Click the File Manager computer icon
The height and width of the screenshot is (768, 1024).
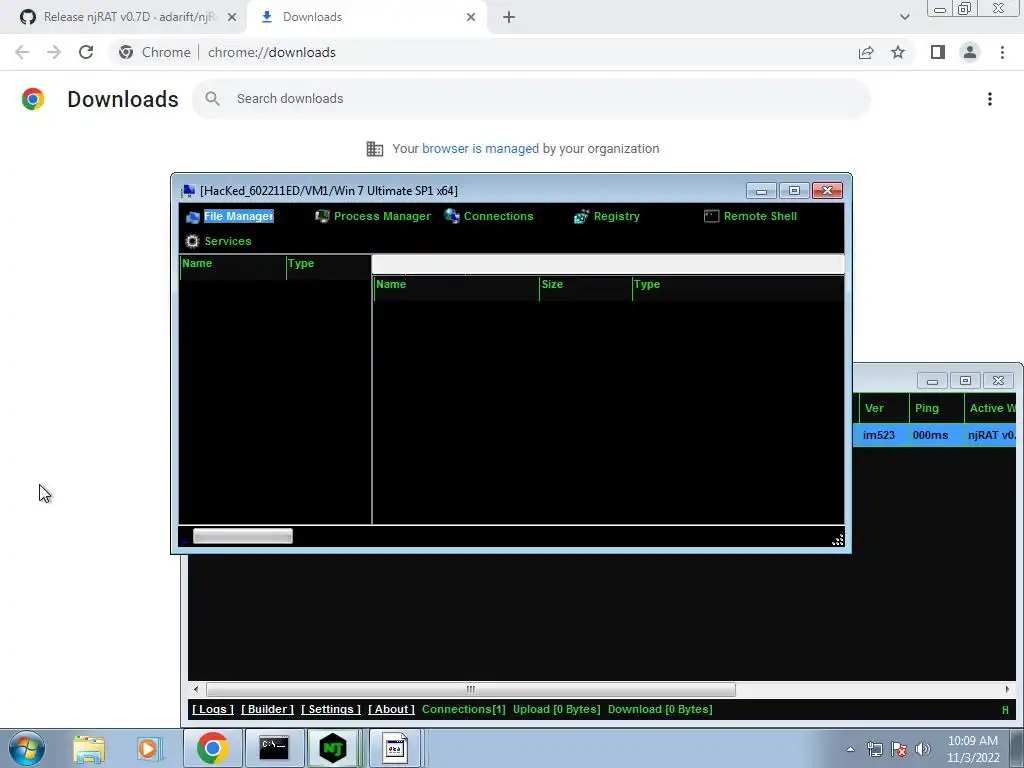tap(193, 217)
